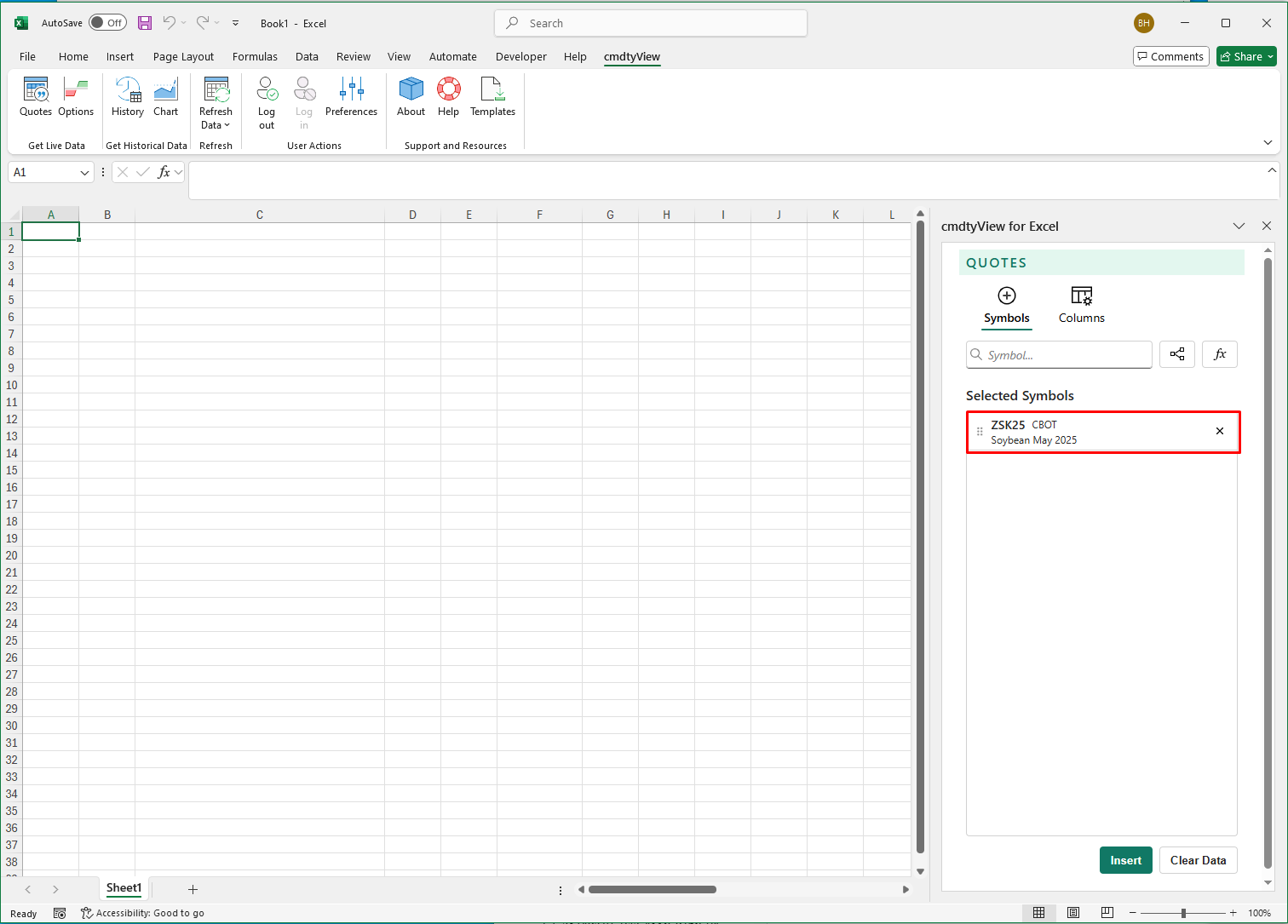Zoom out using the minus button

pyautogui.click(x=1134, y=913)
